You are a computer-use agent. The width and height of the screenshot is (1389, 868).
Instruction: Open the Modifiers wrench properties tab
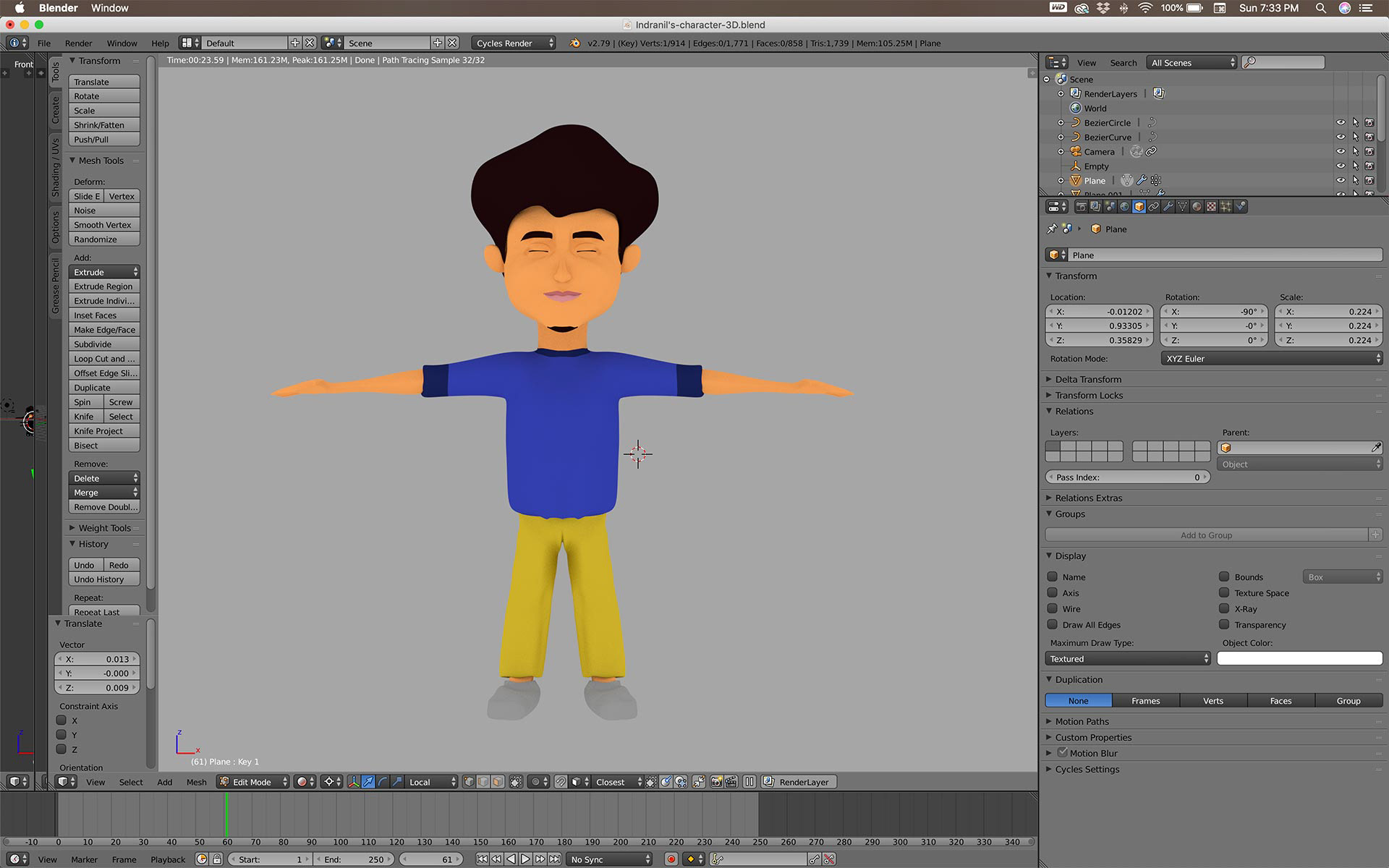(1168, 206)
